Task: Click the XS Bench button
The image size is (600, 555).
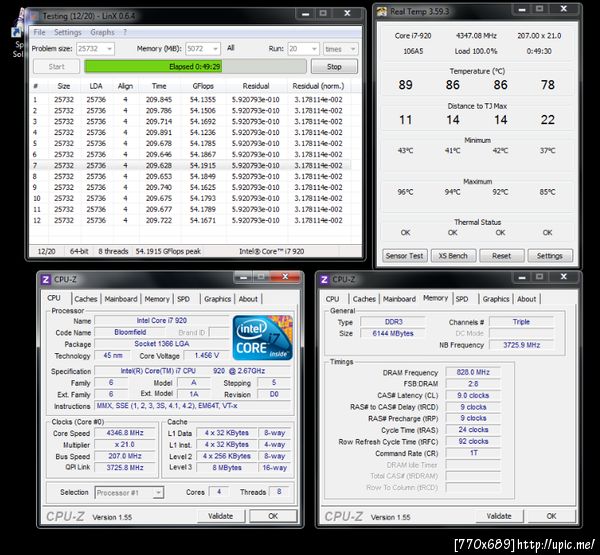Action: 453,256
